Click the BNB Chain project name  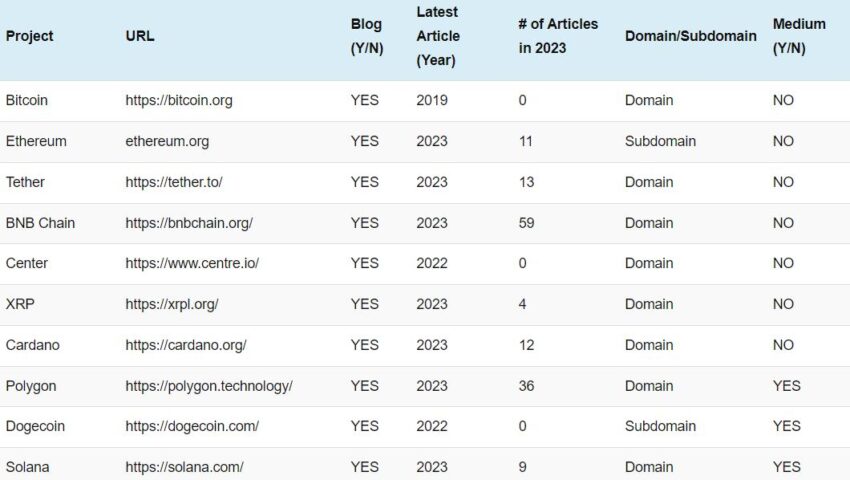point(40,223)
